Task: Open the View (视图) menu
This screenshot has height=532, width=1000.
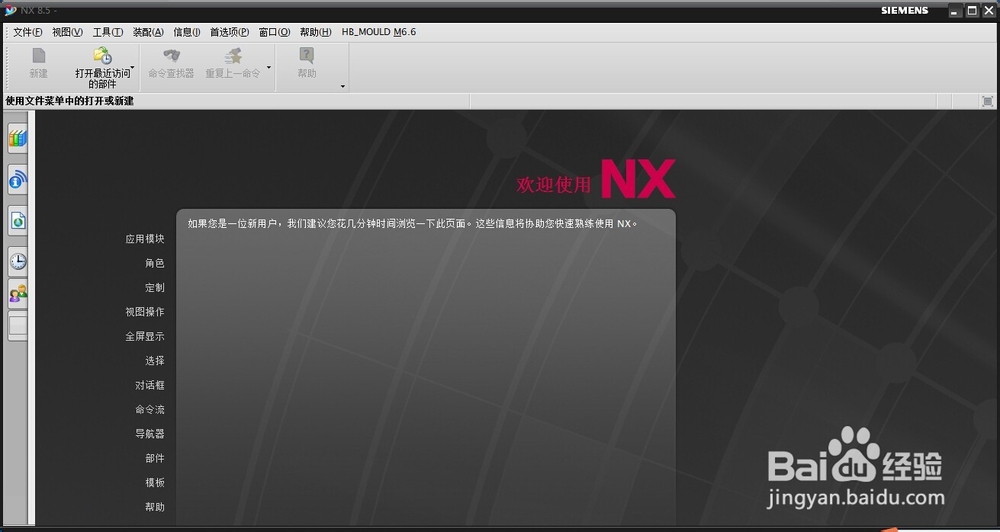Action: pyautogui.click(x=67, y=32)
